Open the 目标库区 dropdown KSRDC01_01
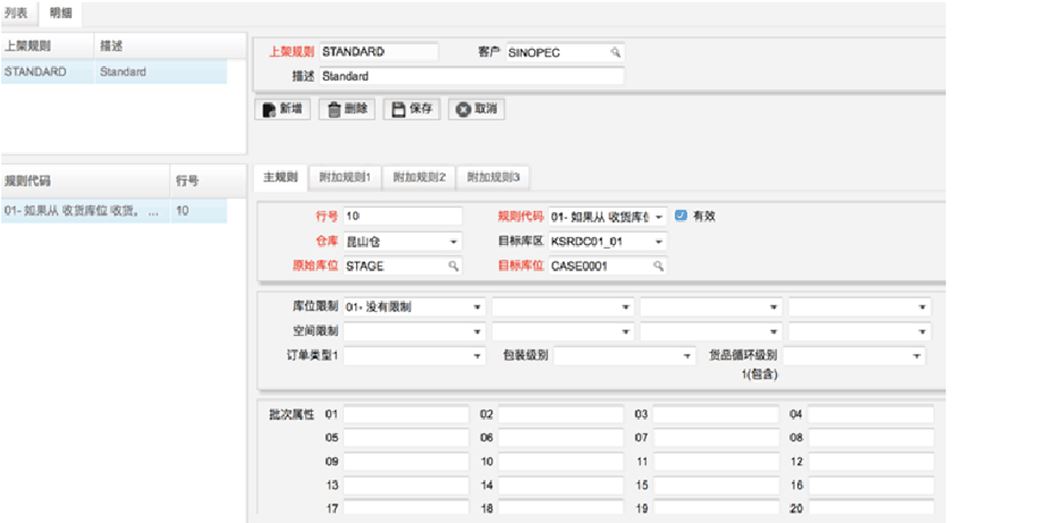The image size is (1042, 523). pos(658,242)
